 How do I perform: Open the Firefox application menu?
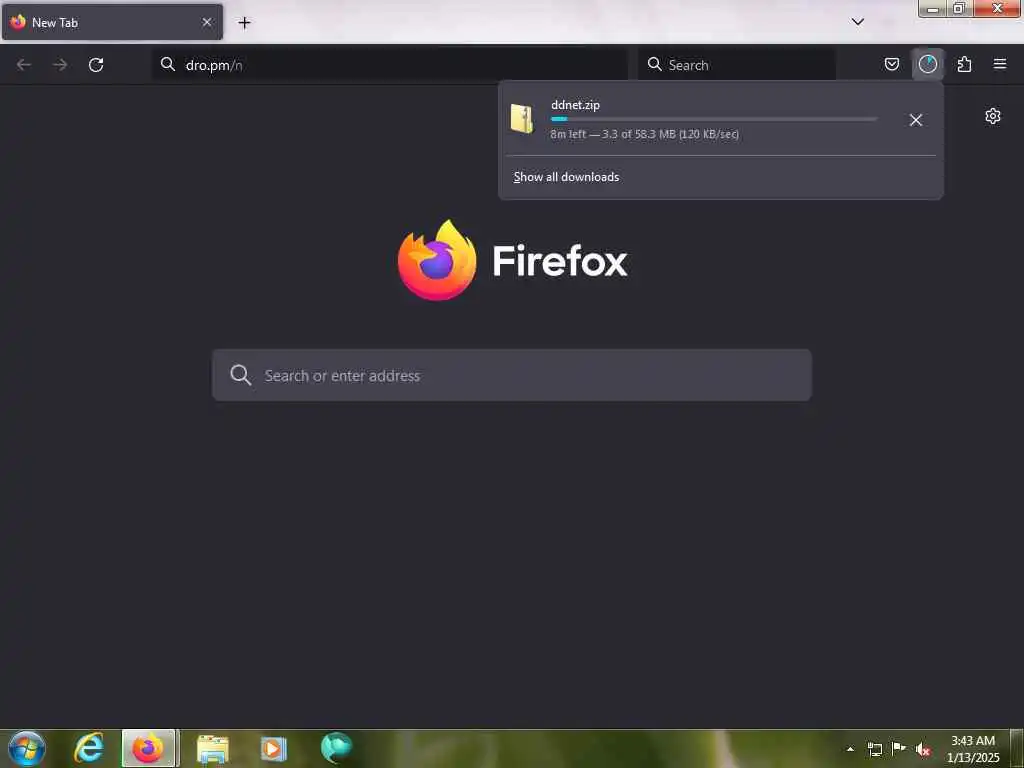1000,64
